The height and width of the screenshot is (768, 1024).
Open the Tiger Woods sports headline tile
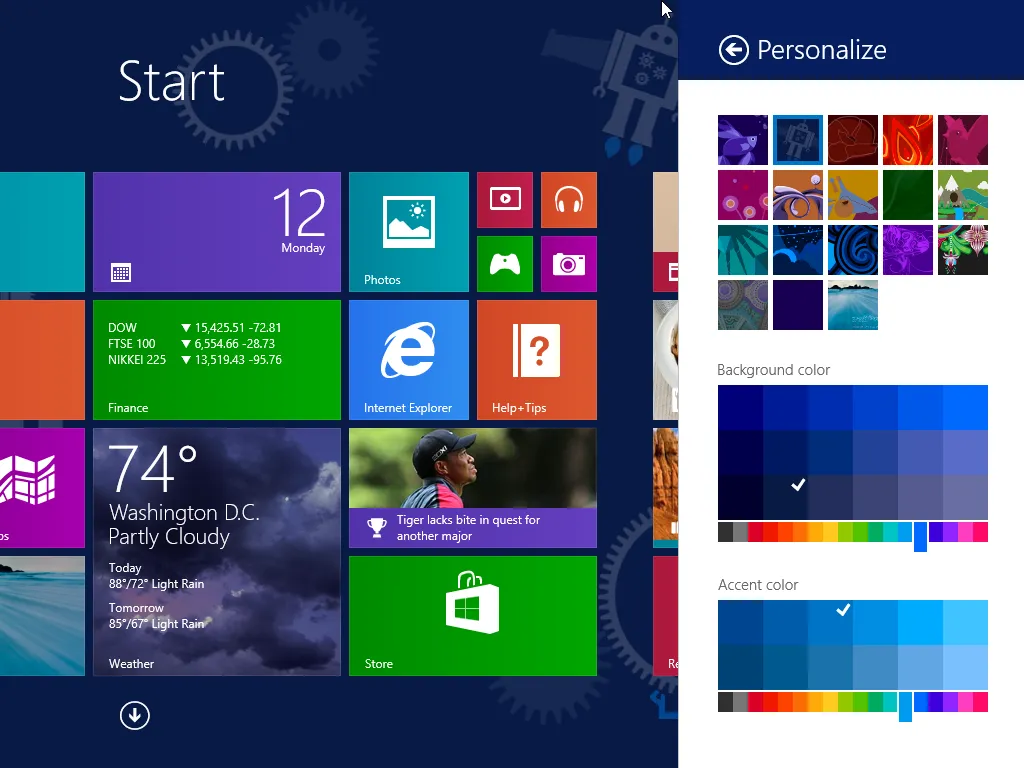click(472, 488)
